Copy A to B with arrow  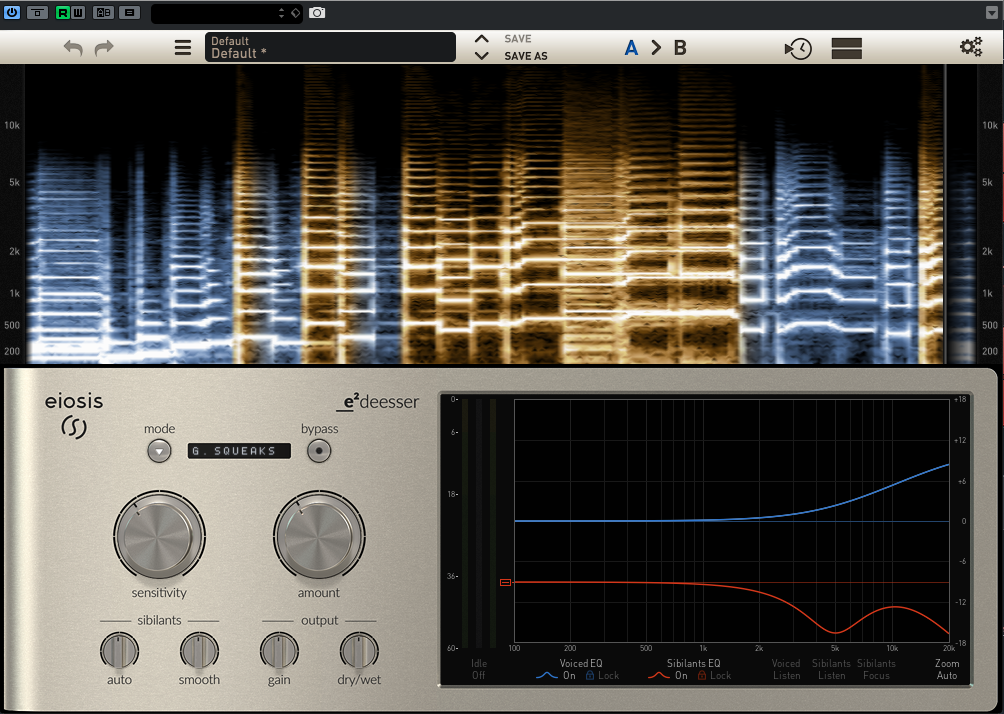[x=656, y=47]
